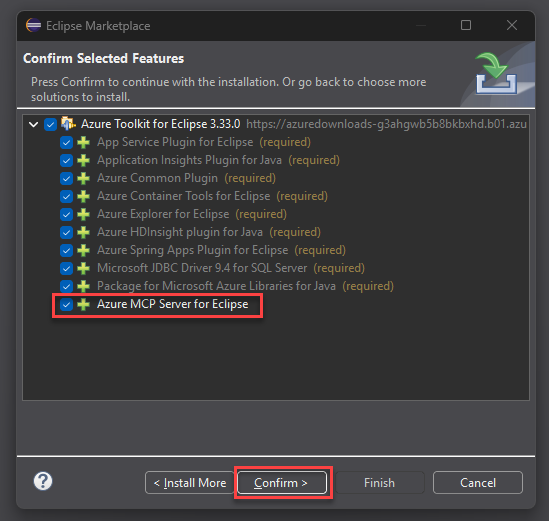Select Application Insights Plugin for Java entry
This screenshot has height=521, width=549.
[189, 160]
